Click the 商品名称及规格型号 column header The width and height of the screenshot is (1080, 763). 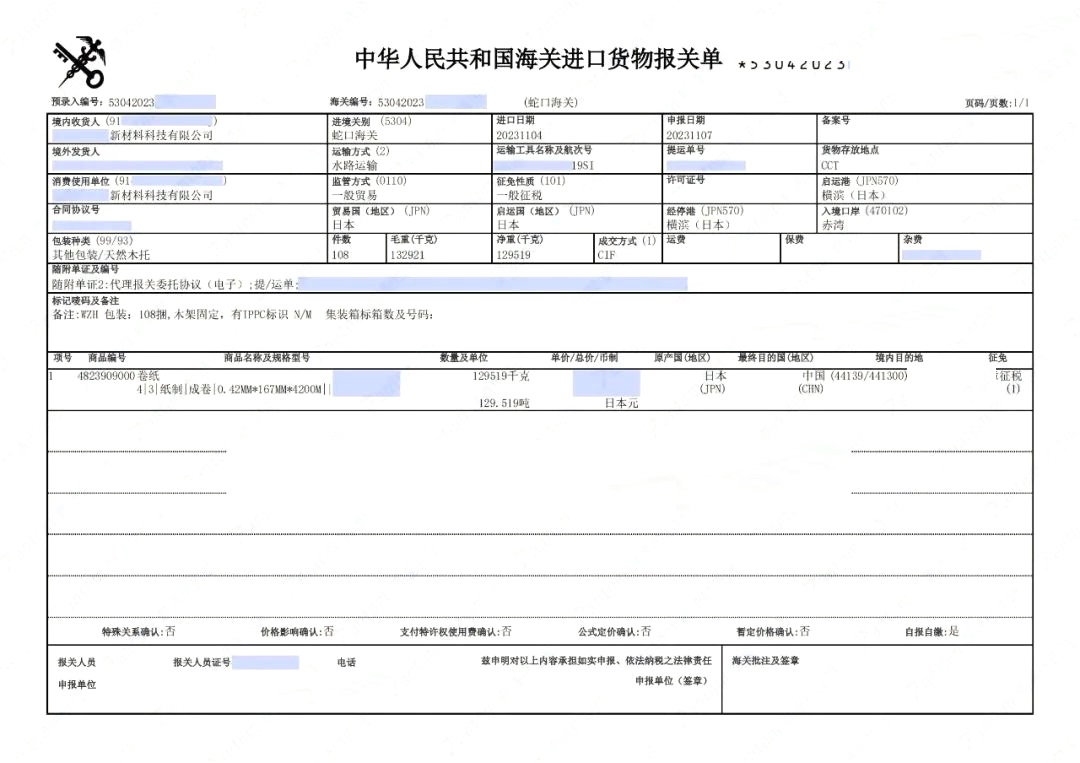click(x=267, y=358)
